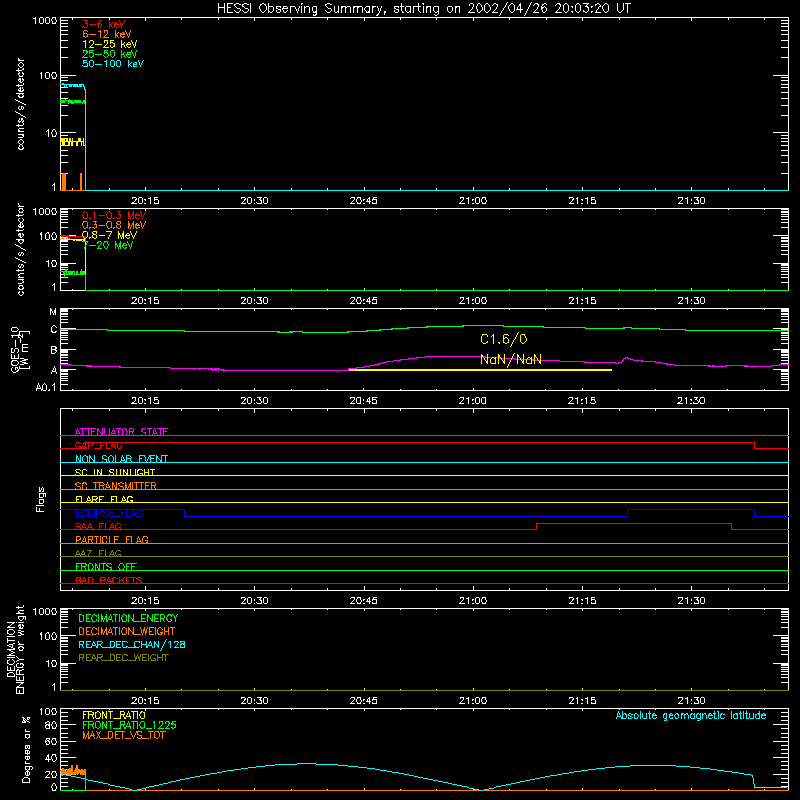The width and height of the screenshot is (800, 800).
Task: Click the 0.8-7 MeV legend label
Action: [x=109, y=235]
